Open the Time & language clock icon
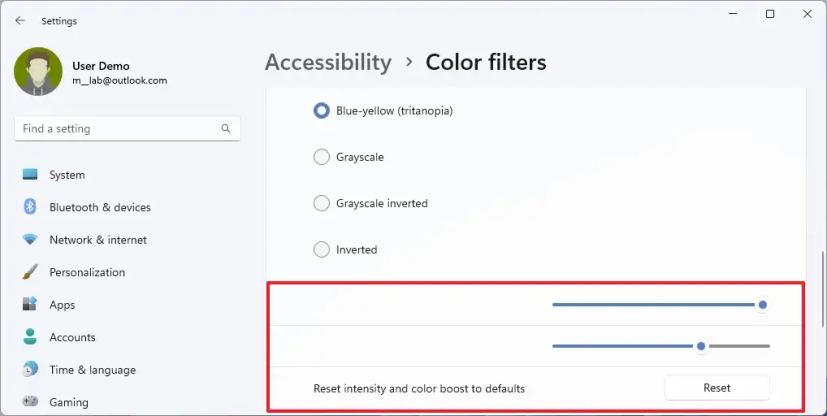 (30, 370)
